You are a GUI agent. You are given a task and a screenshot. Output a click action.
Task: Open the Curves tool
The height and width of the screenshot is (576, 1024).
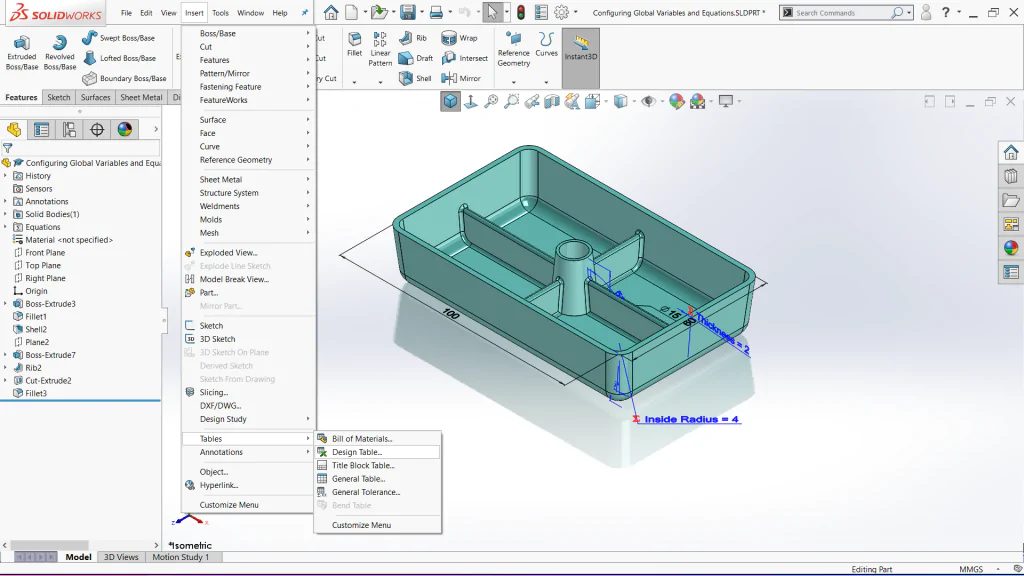tap(546, 44)
